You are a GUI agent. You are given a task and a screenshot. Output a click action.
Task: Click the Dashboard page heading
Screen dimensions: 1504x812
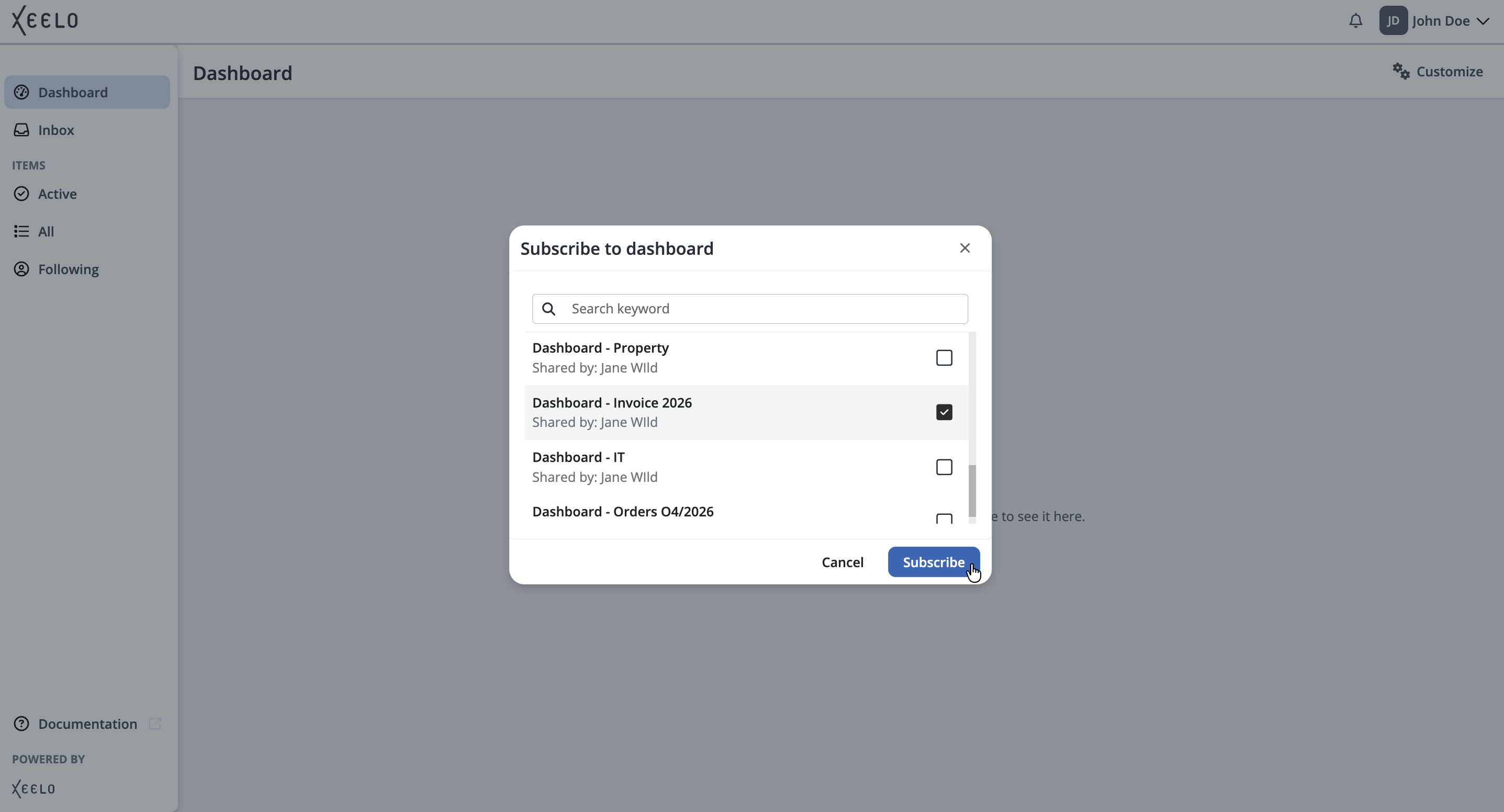point(242,73)
